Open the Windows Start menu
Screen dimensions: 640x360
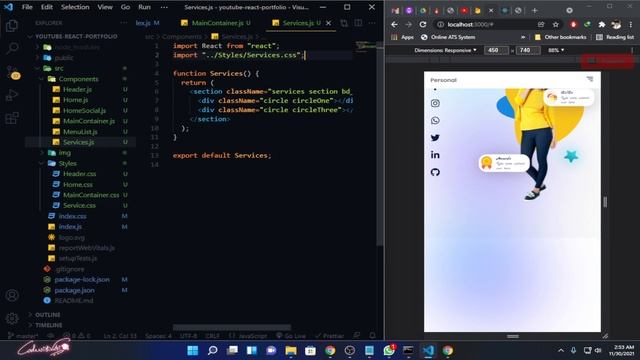pos(193,350)
